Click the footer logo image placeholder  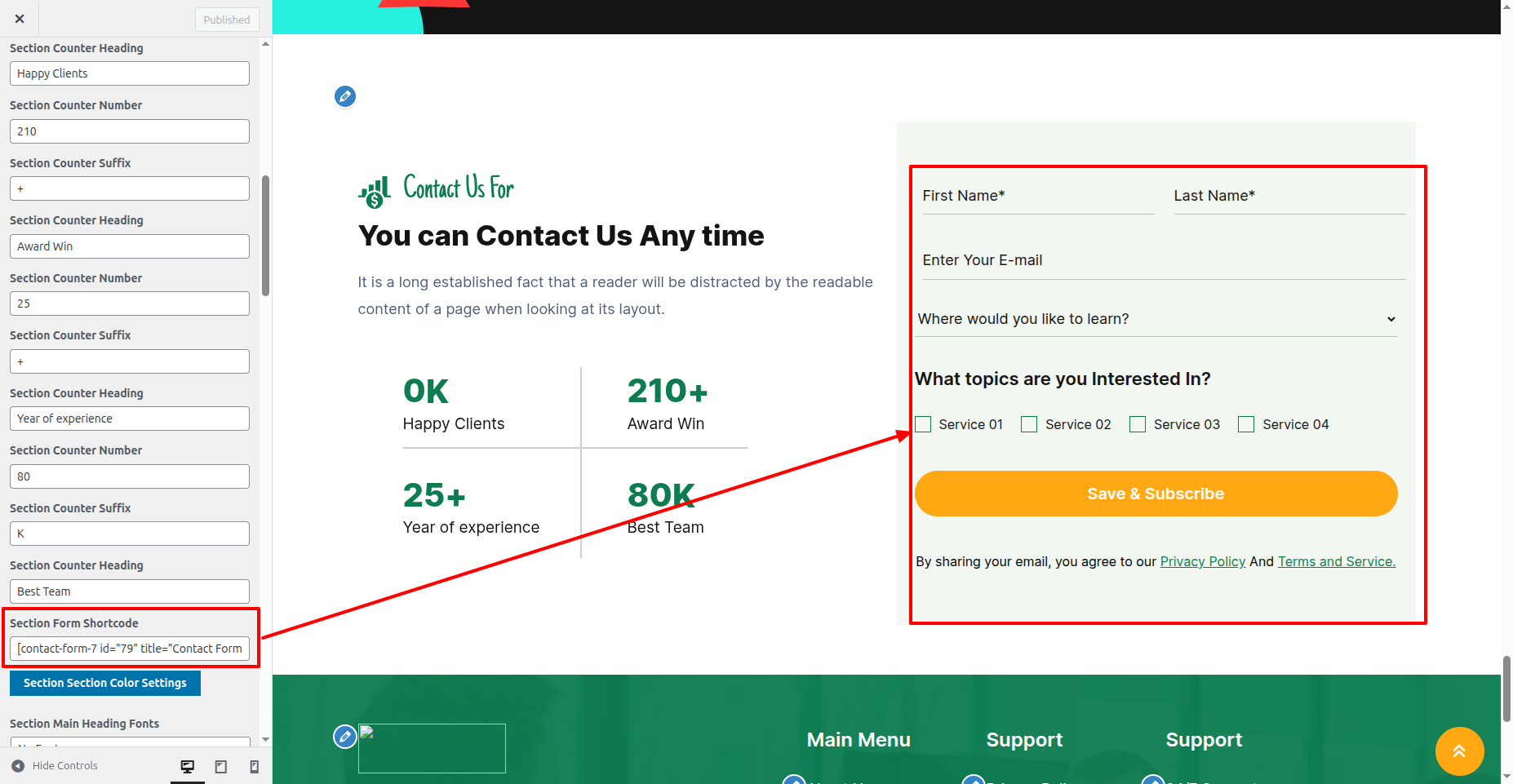432,748
